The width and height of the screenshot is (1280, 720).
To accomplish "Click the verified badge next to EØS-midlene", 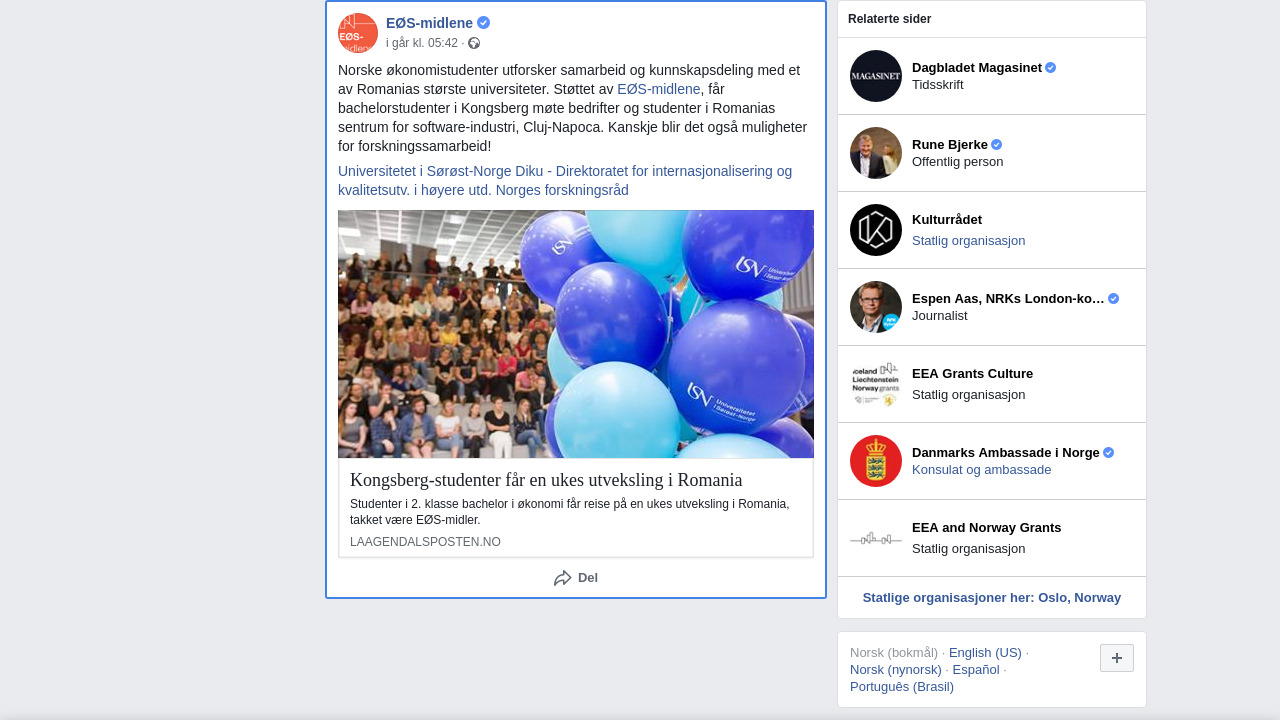I will pos(483,23).
